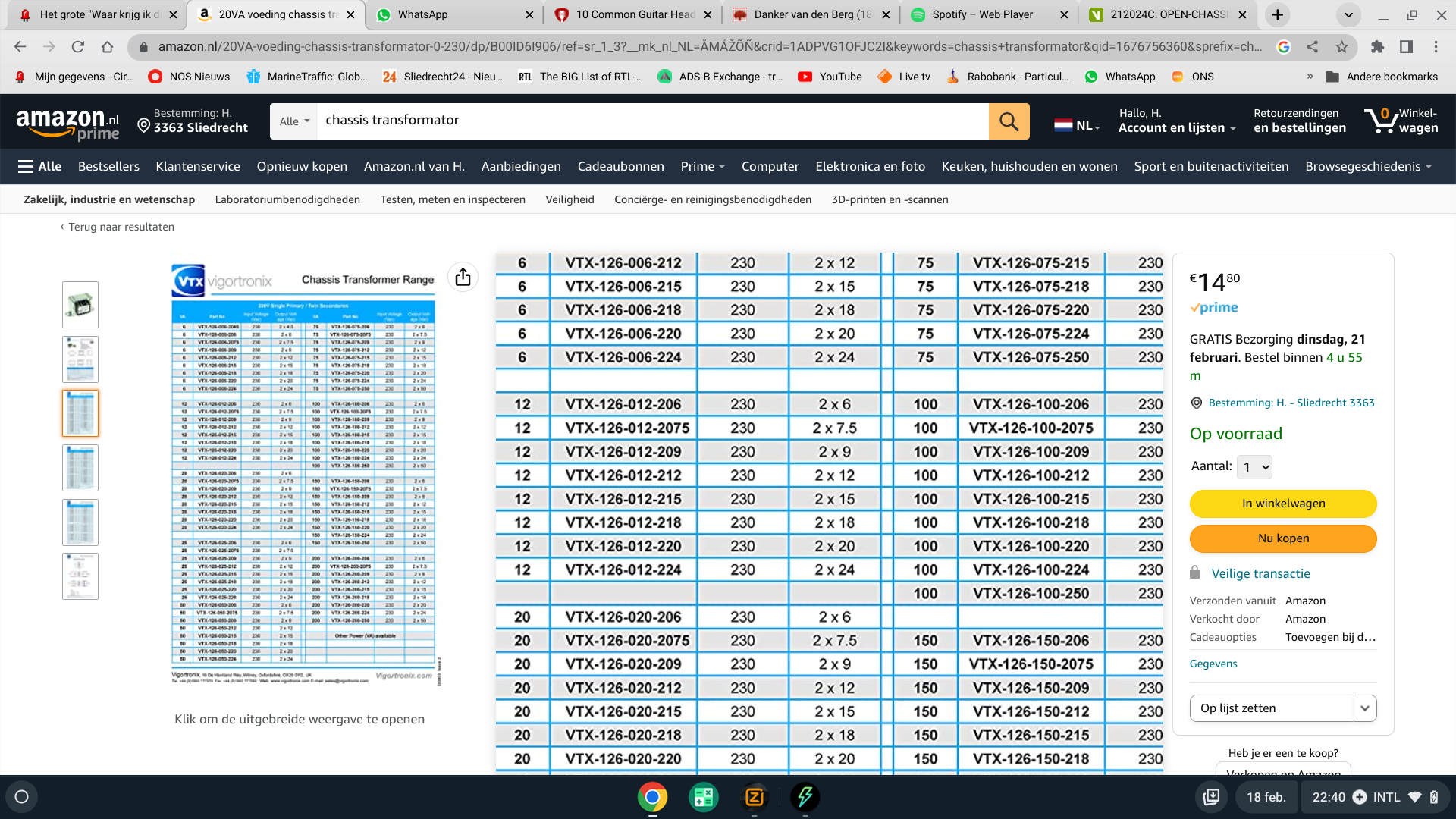Screen dimensions: 1456x819
Task: Open the orange Z app in shelf
Action: 755,797
